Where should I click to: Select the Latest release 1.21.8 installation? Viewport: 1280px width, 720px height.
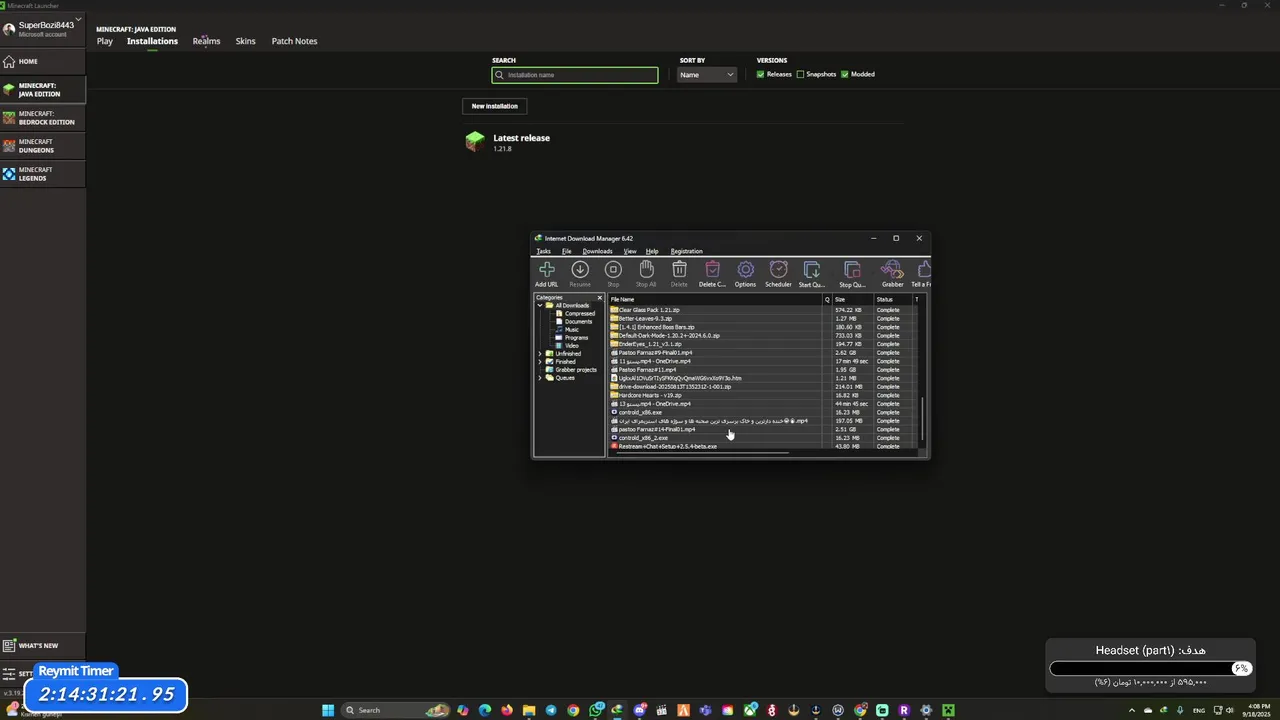(x=682, y=142)
